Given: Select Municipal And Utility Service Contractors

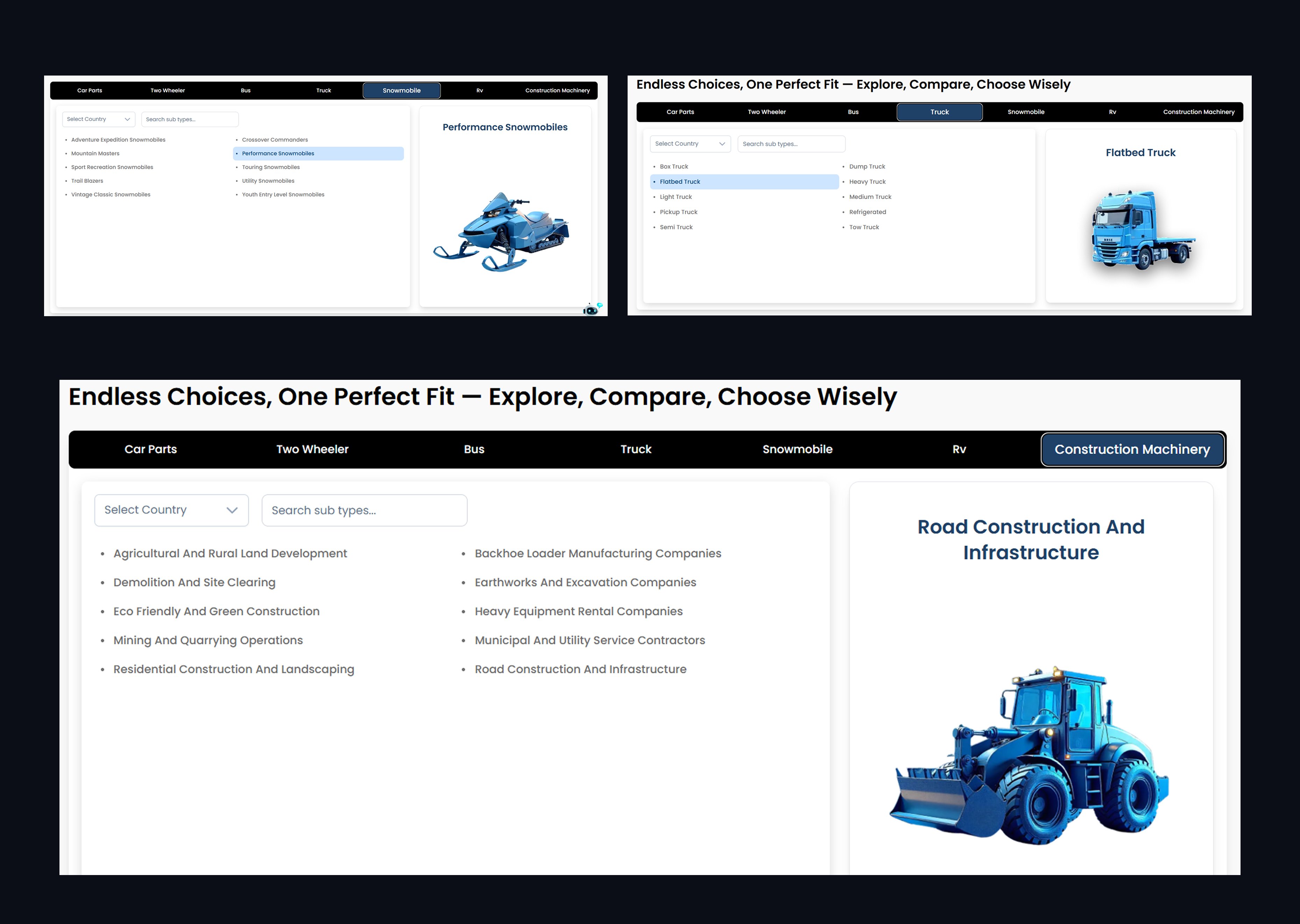Looking at the screenshot, I should (590, 640).
